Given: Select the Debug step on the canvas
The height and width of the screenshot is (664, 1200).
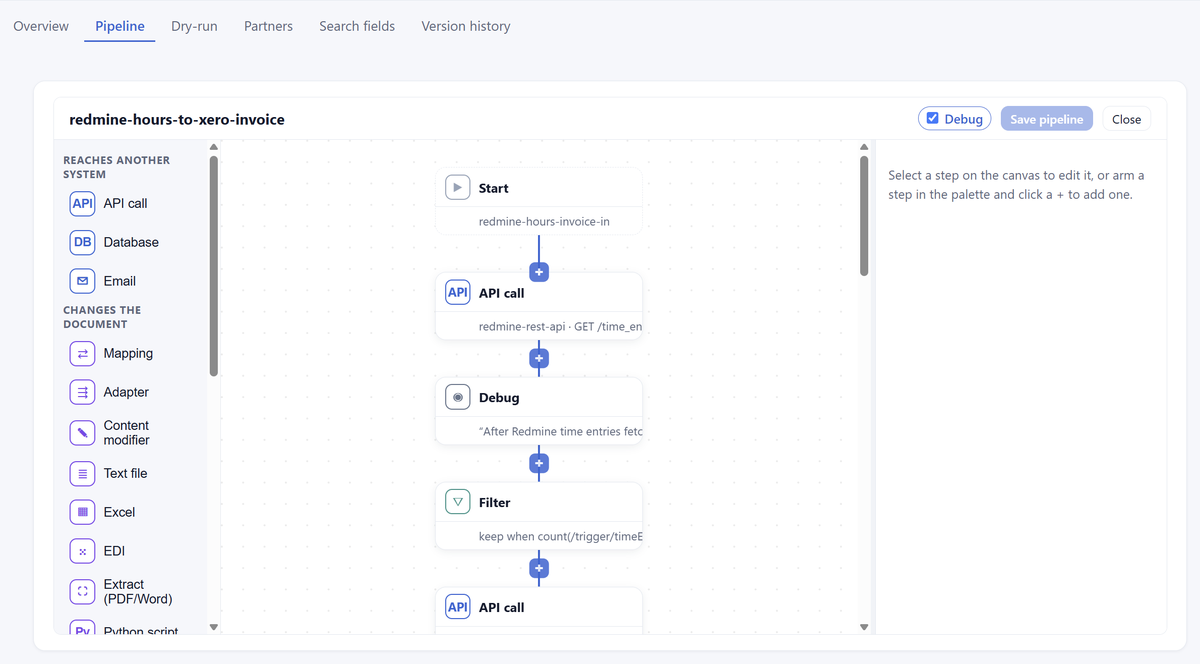Looking at the screenshot, I should pos(538,411).
